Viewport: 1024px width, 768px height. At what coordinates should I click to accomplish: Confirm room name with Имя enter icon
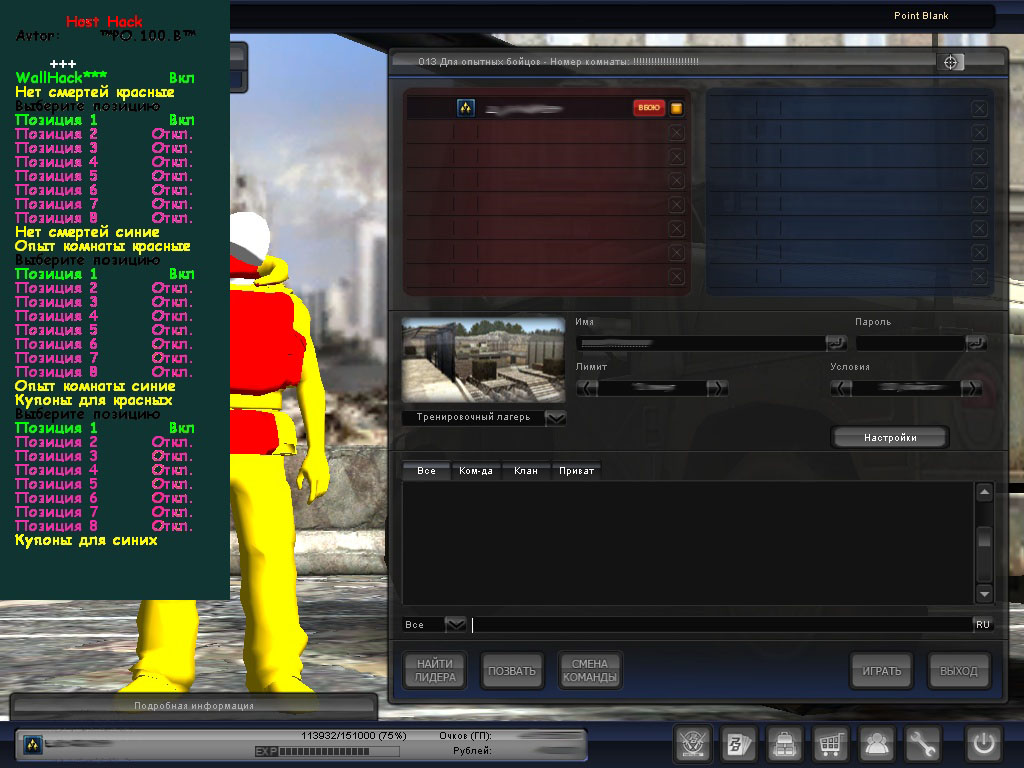(836, 342)
